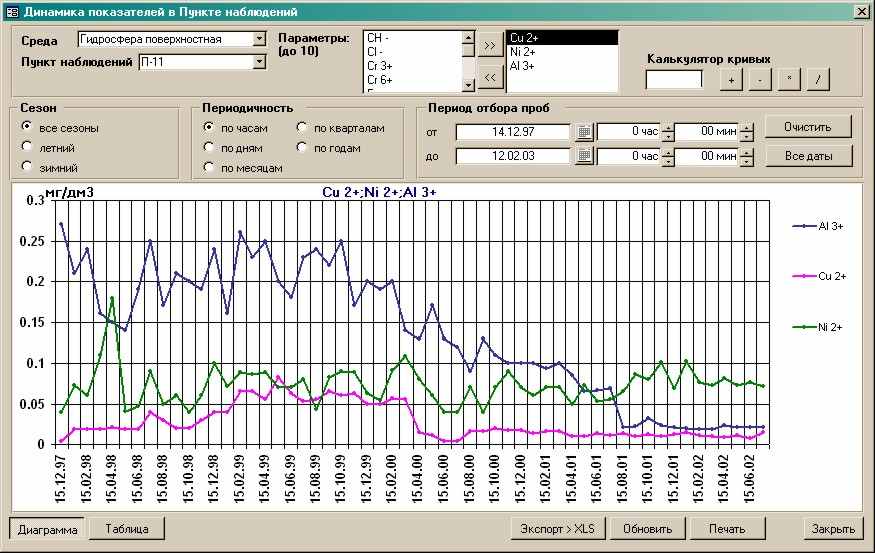Choose 'по месяцам' periodicity
Screen dimensions: 875x553
(208, 166)
